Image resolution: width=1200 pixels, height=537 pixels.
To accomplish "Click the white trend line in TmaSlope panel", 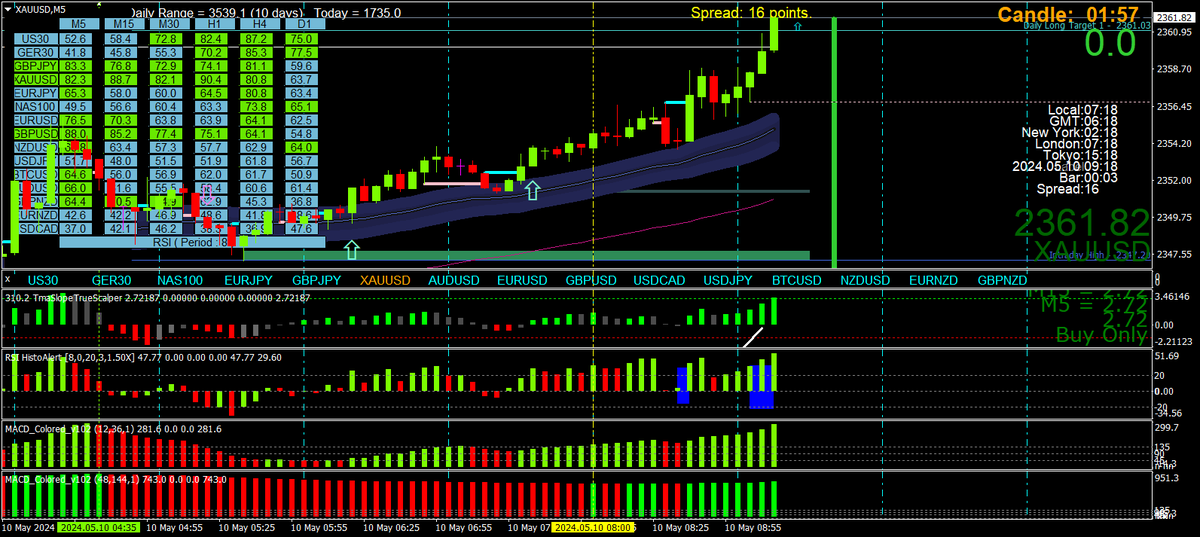I will tap(753, 338).
